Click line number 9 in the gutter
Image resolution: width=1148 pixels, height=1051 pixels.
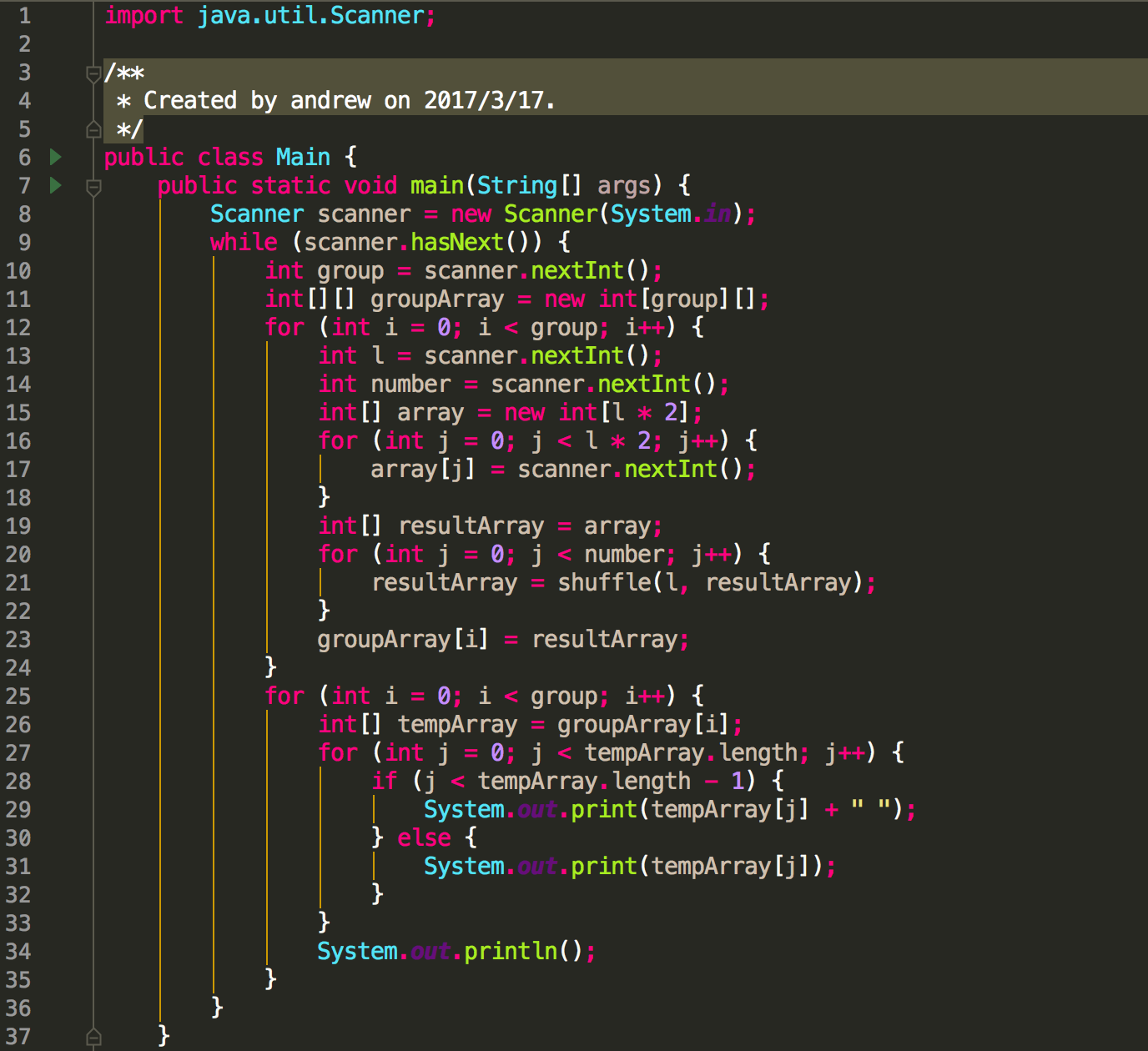pos(25,243)
